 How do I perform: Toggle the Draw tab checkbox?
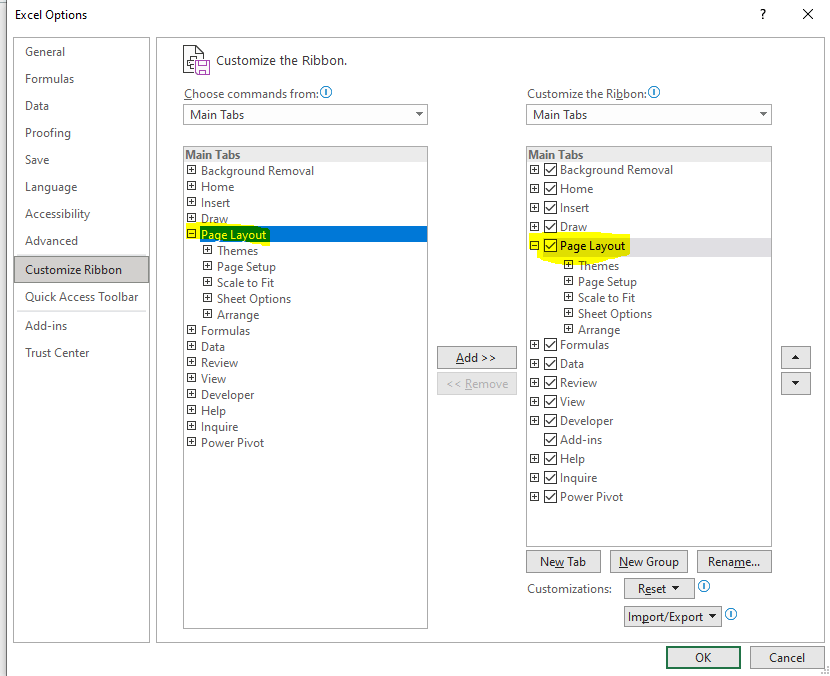(x=551, y=227)
